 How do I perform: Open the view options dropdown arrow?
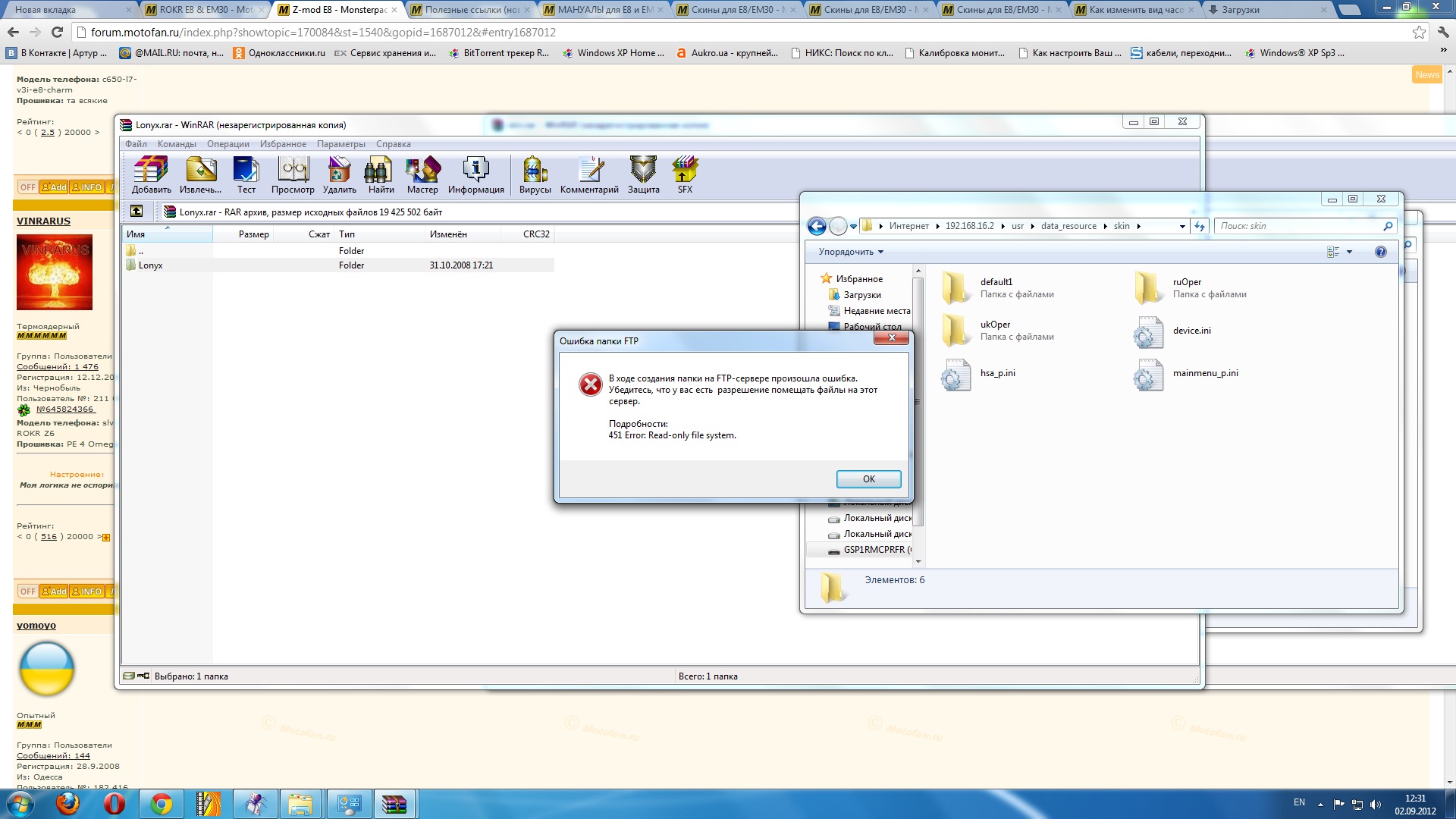point(1349,252)
